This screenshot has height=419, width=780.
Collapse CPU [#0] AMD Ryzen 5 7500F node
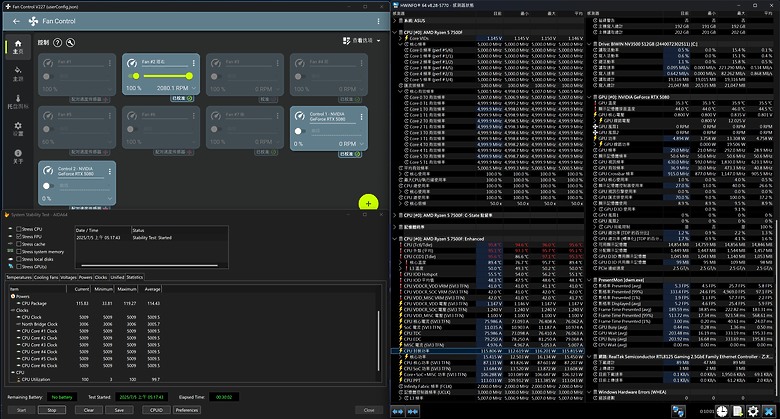pyautogui.click(x=395, y=32)
